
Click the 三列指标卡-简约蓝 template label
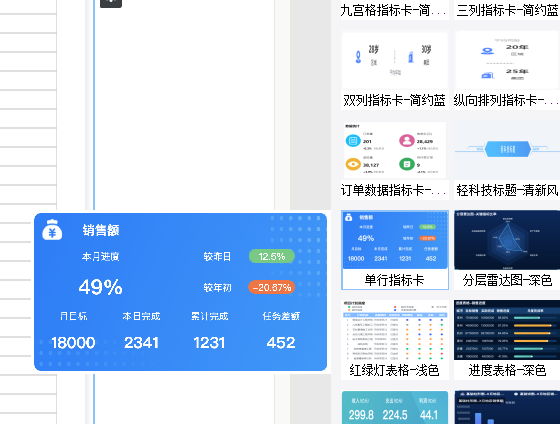[507, 10]
